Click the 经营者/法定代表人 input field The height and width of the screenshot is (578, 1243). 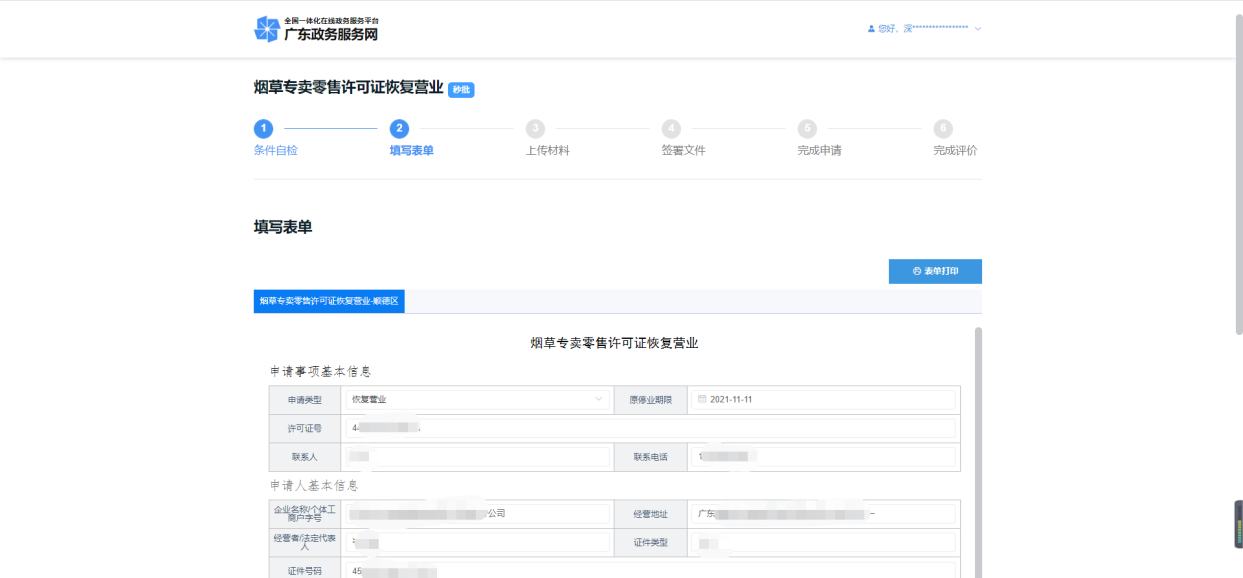(478, 543)
